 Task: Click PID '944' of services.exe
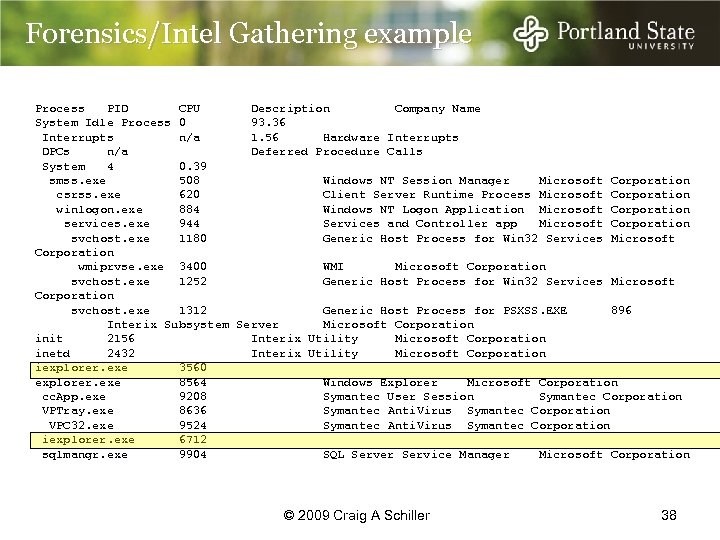click(189, 224)
